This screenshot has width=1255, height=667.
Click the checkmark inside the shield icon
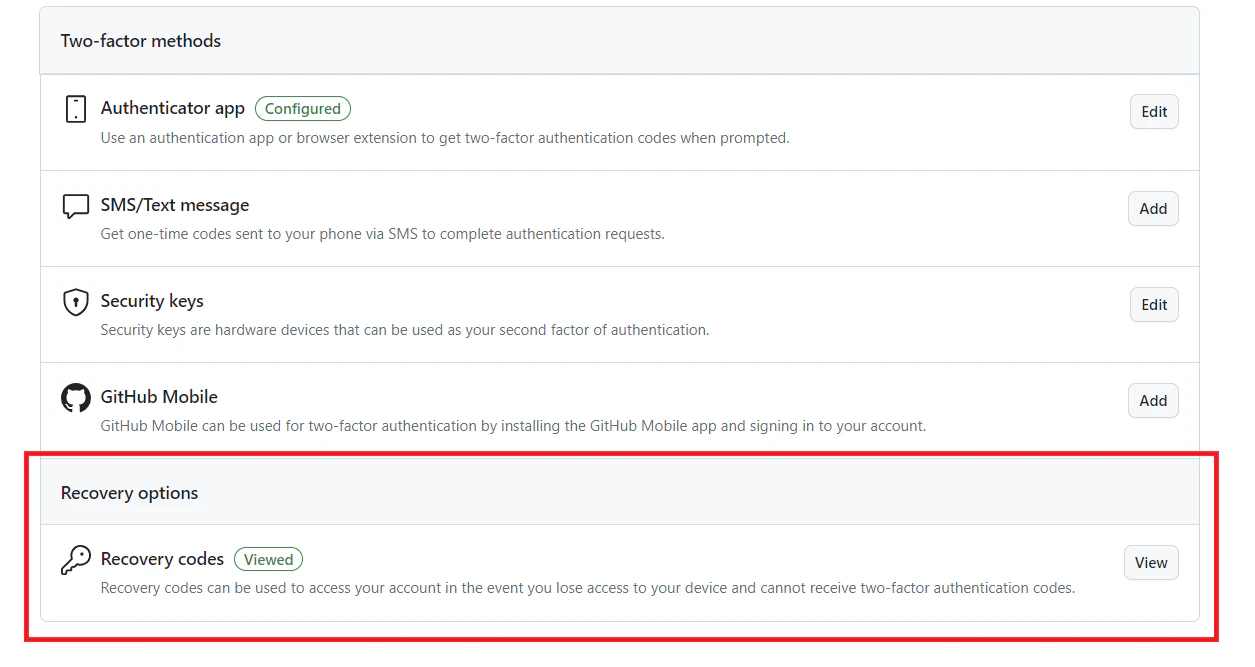[x=75, y=300]
